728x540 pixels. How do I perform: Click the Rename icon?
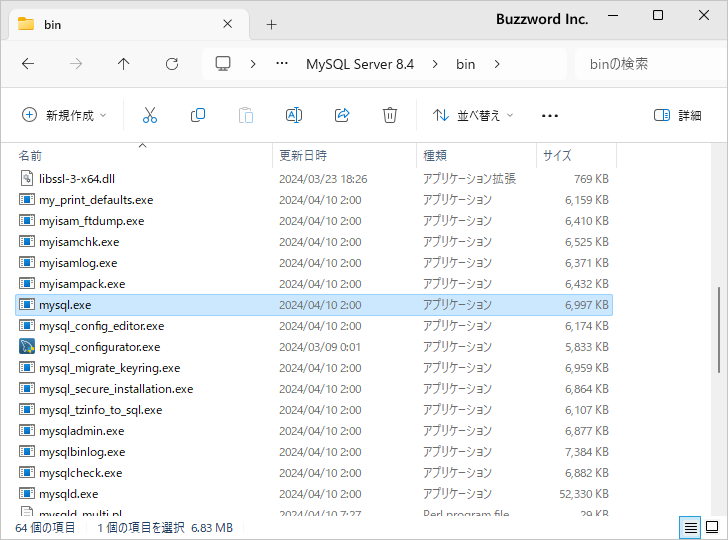coord(293,115)
